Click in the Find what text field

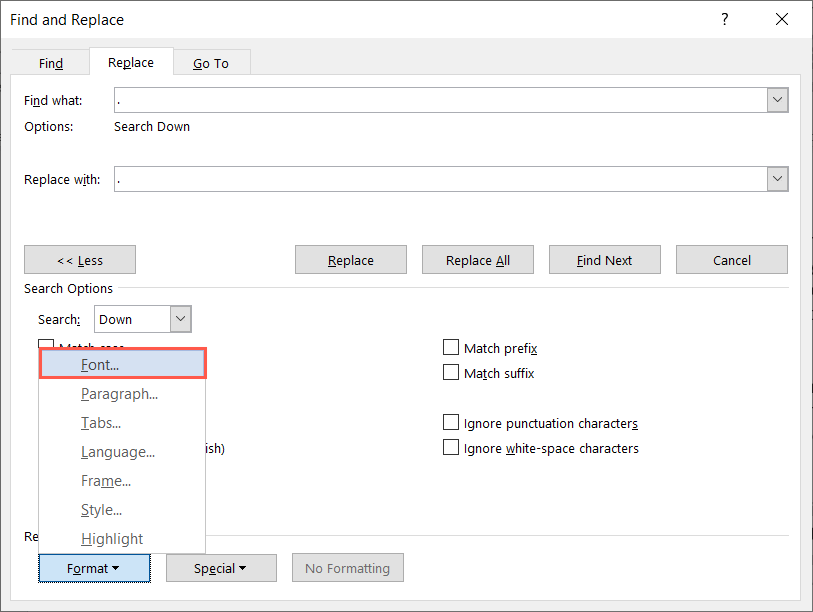(440, 100)
